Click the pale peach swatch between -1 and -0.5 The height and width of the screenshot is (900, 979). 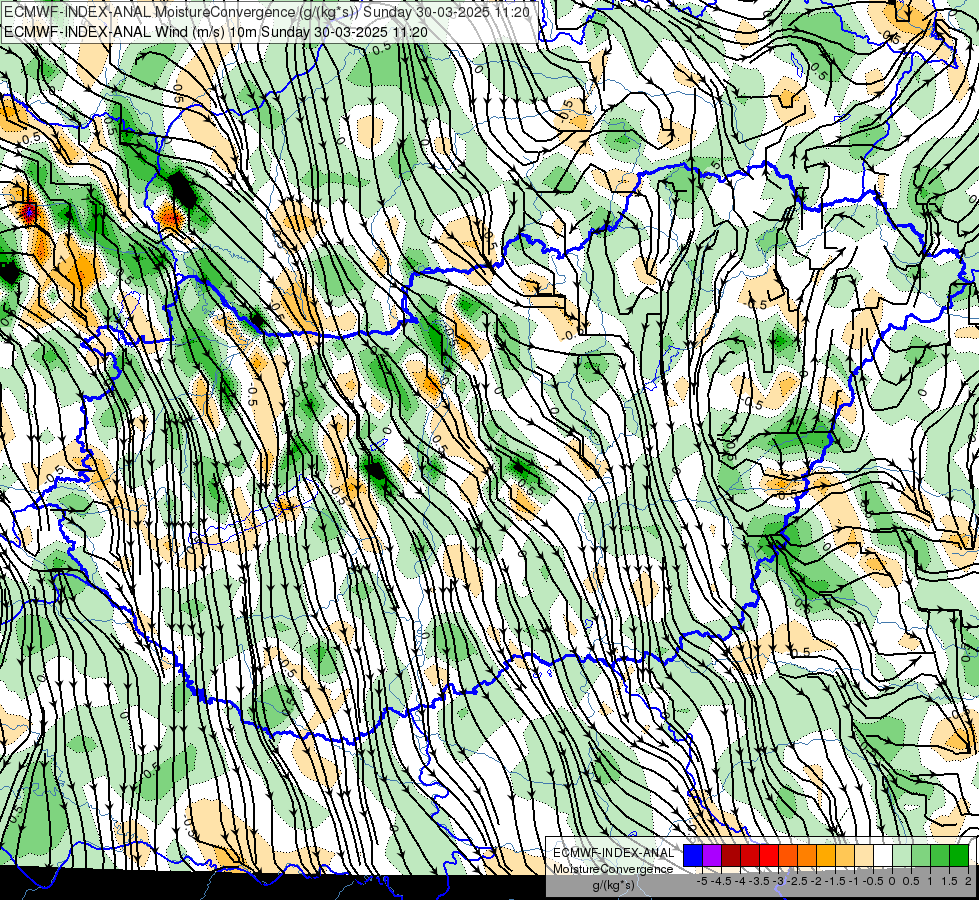pyautogui.click(x=864, y=856)
